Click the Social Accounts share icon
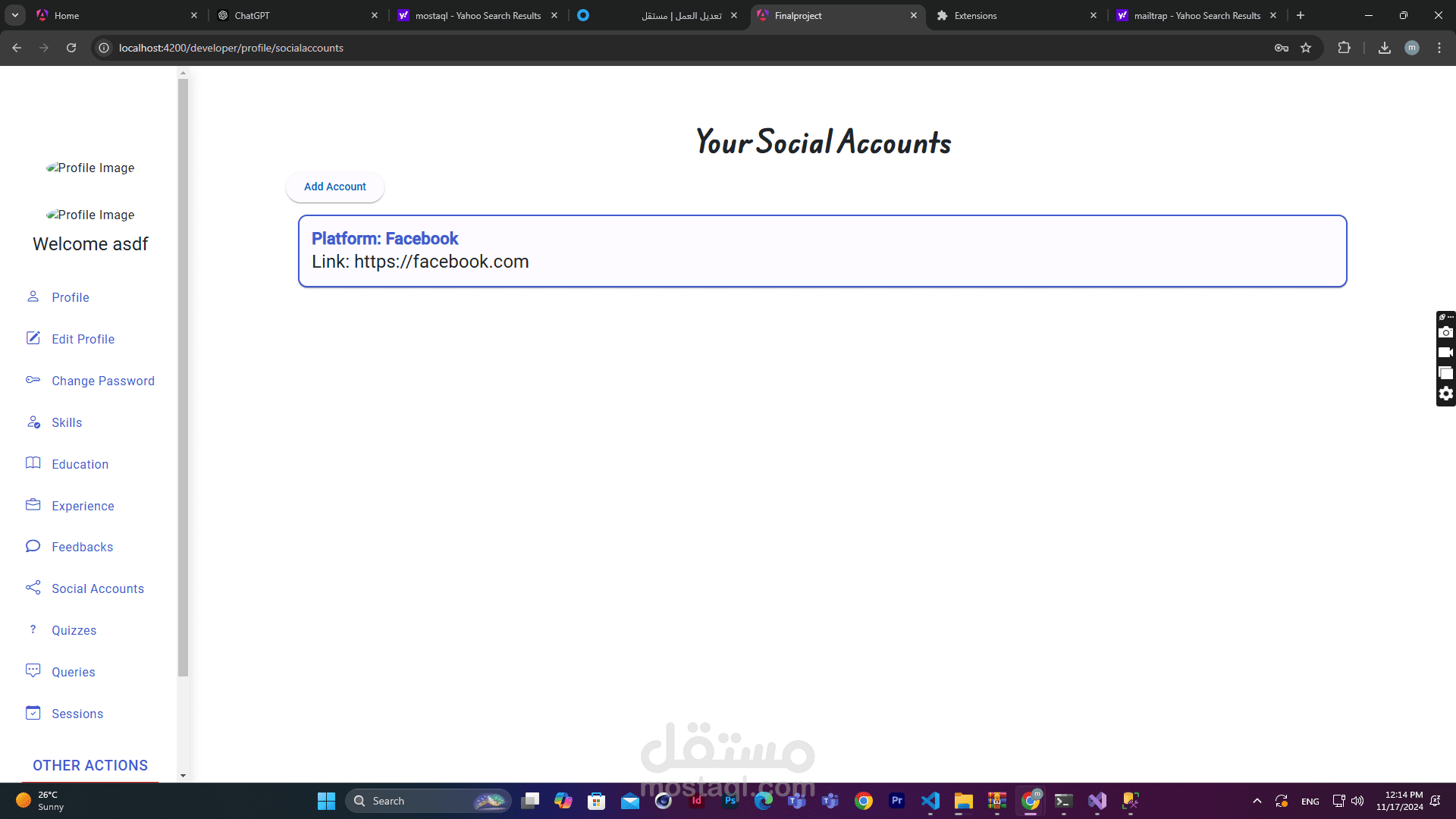1456x819 pixels. tap(33, 588)
